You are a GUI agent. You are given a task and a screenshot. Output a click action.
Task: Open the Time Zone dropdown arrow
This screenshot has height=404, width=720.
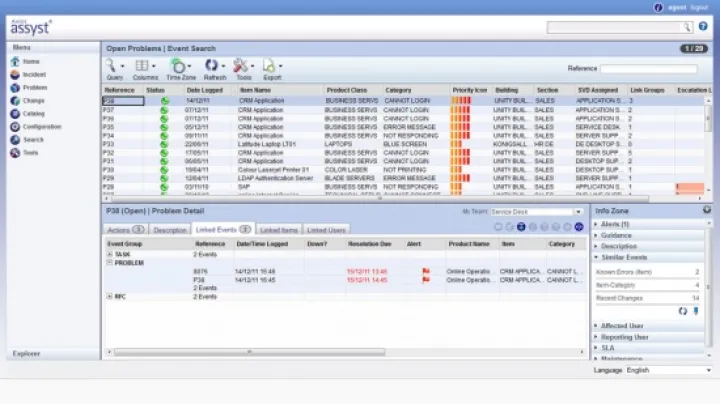tap(190, 66)
